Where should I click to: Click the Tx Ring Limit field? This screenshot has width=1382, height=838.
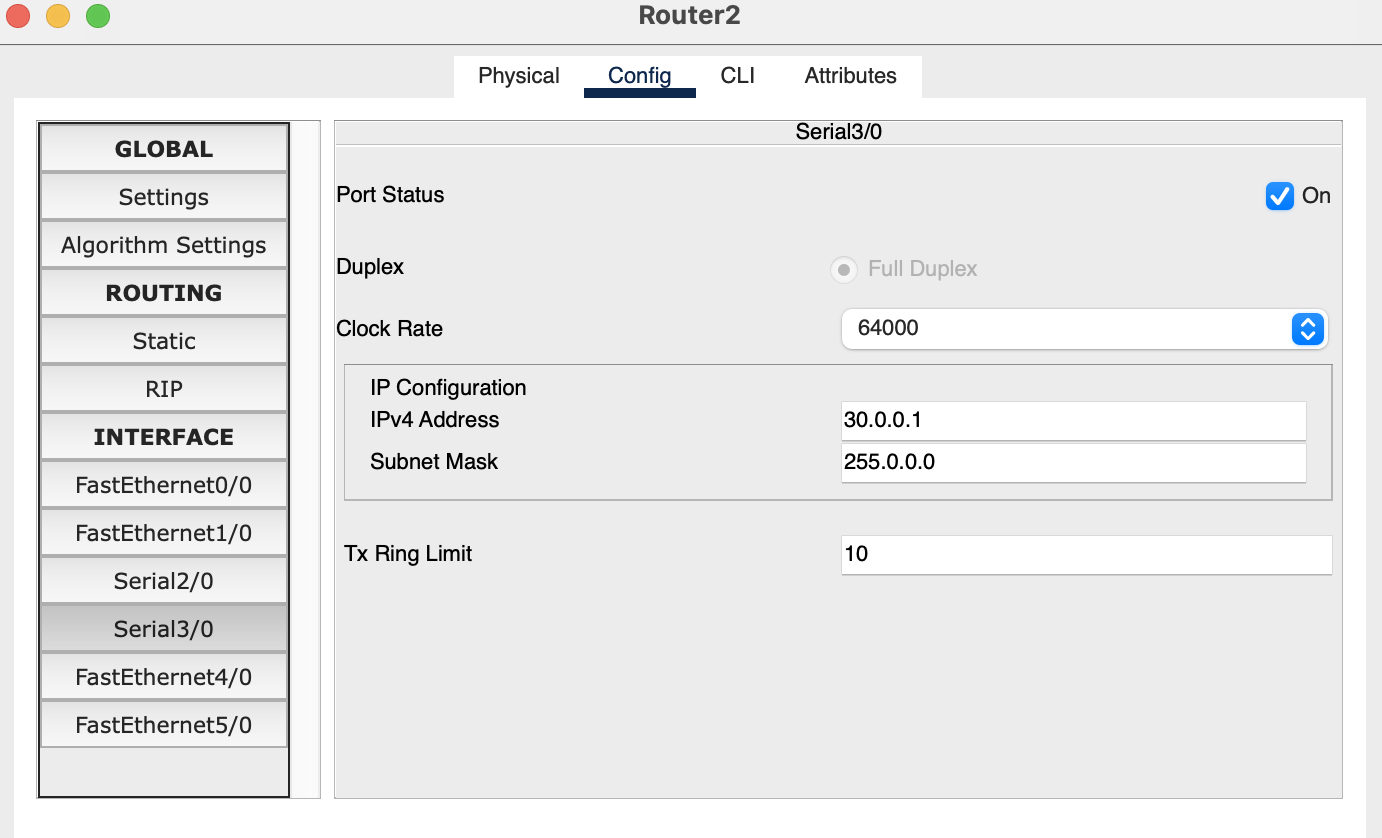click(x=1087, y=554)
